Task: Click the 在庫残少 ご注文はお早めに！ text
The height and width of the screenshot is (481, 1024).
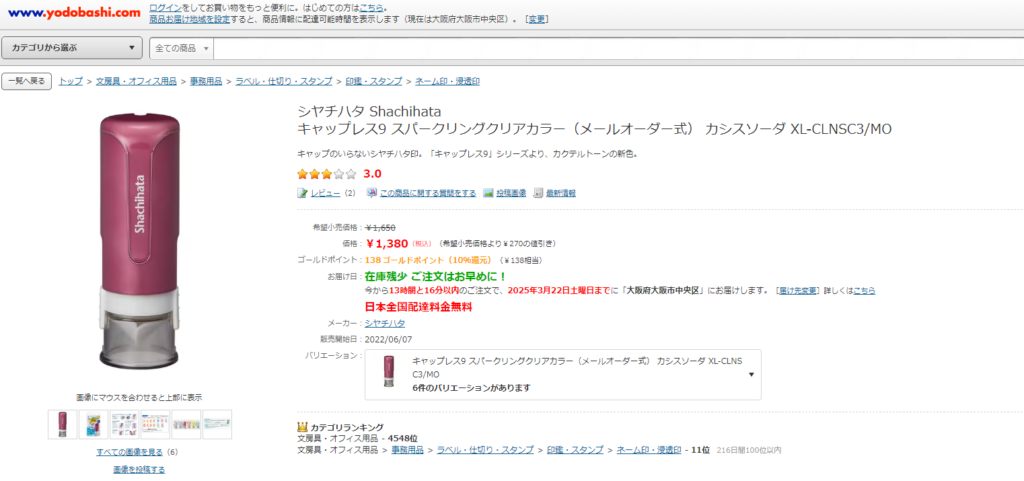Action: point(436,276)
